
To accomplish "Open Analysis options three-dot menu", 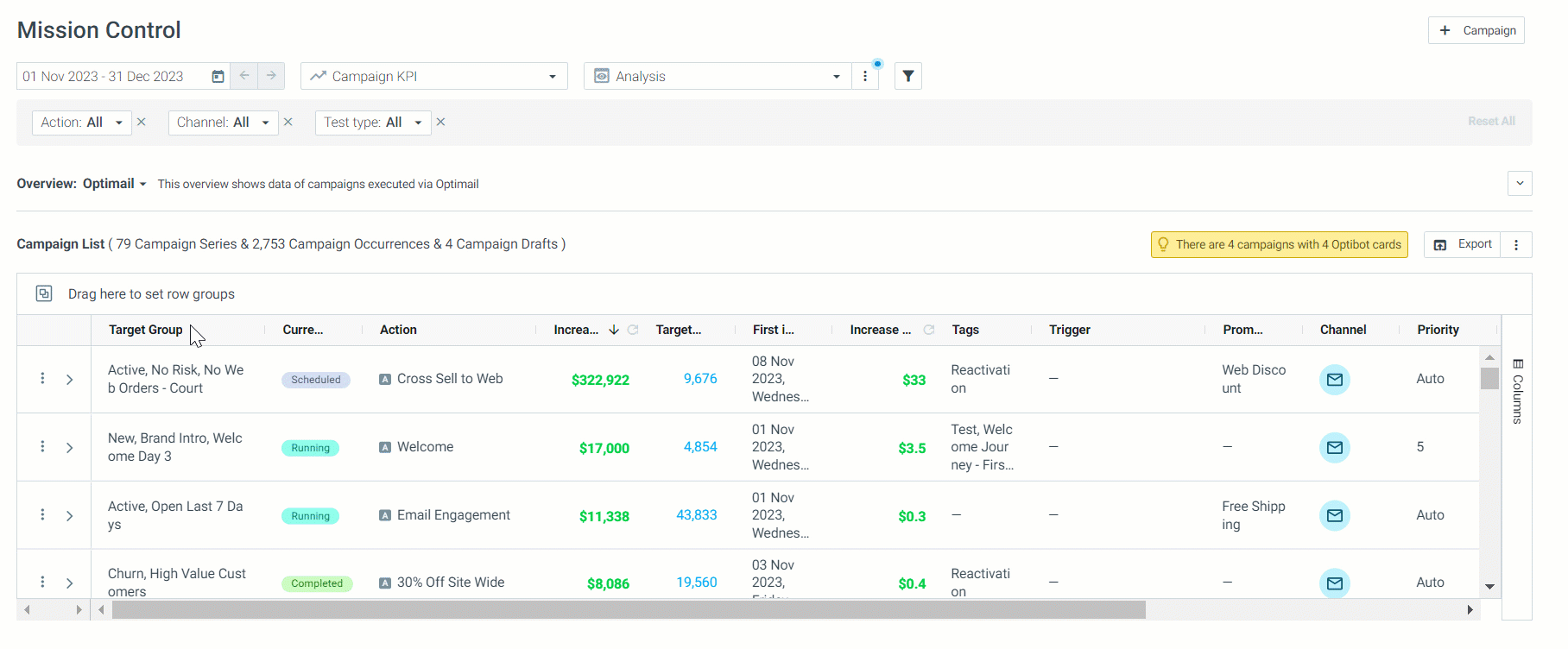I will pyautogui.click(x=865, y=76).
